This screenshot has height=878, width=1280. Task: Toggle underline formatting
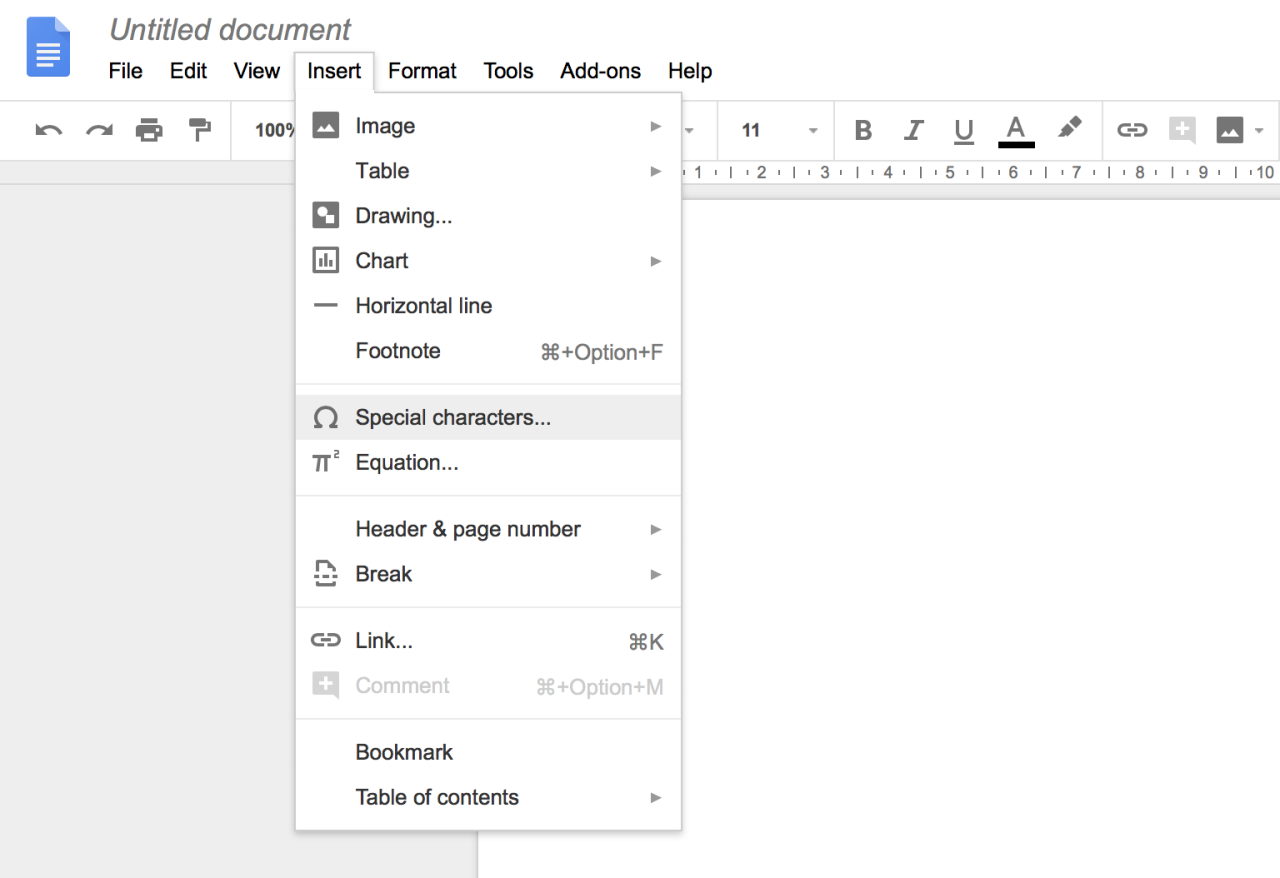(x=963, y=130)
